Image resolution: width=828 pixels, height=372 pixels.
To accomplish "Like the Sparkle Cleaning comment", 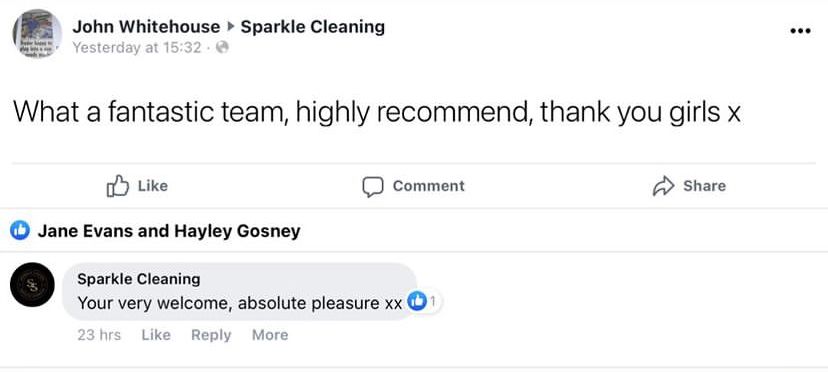I will [156, 335].
